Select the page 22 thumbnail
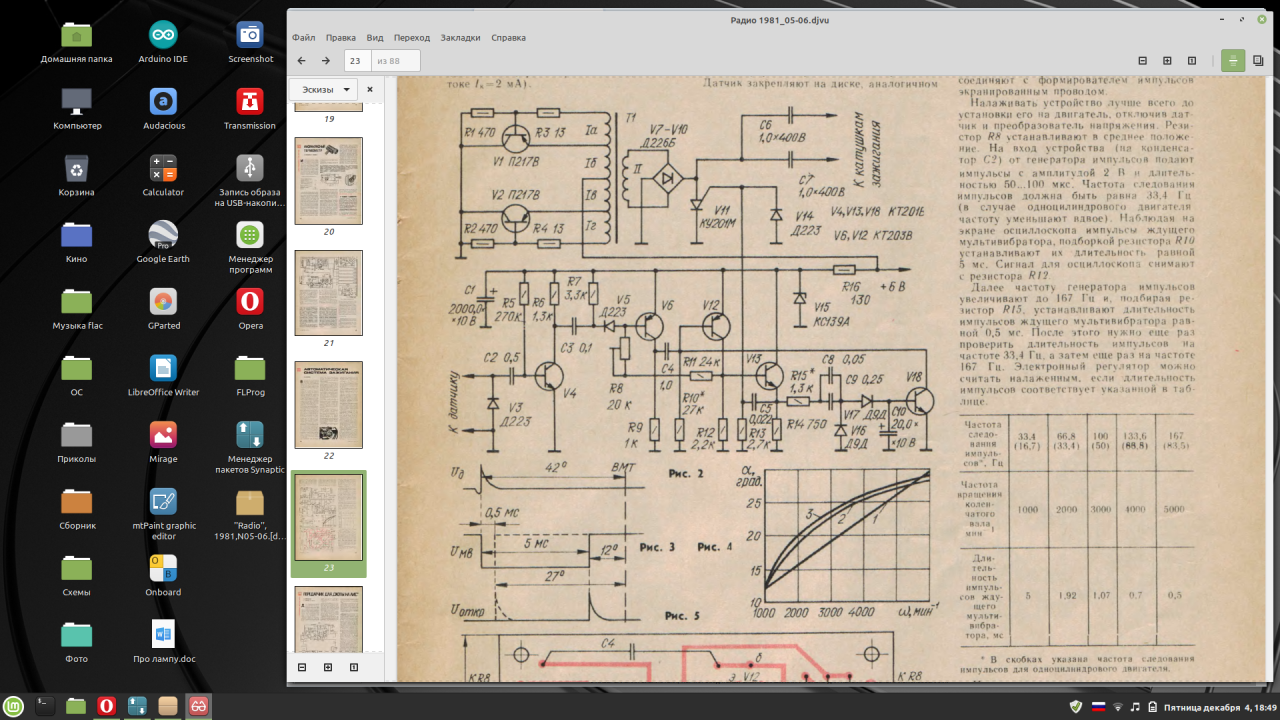The image size is (1280, 720). click(328, 405)
